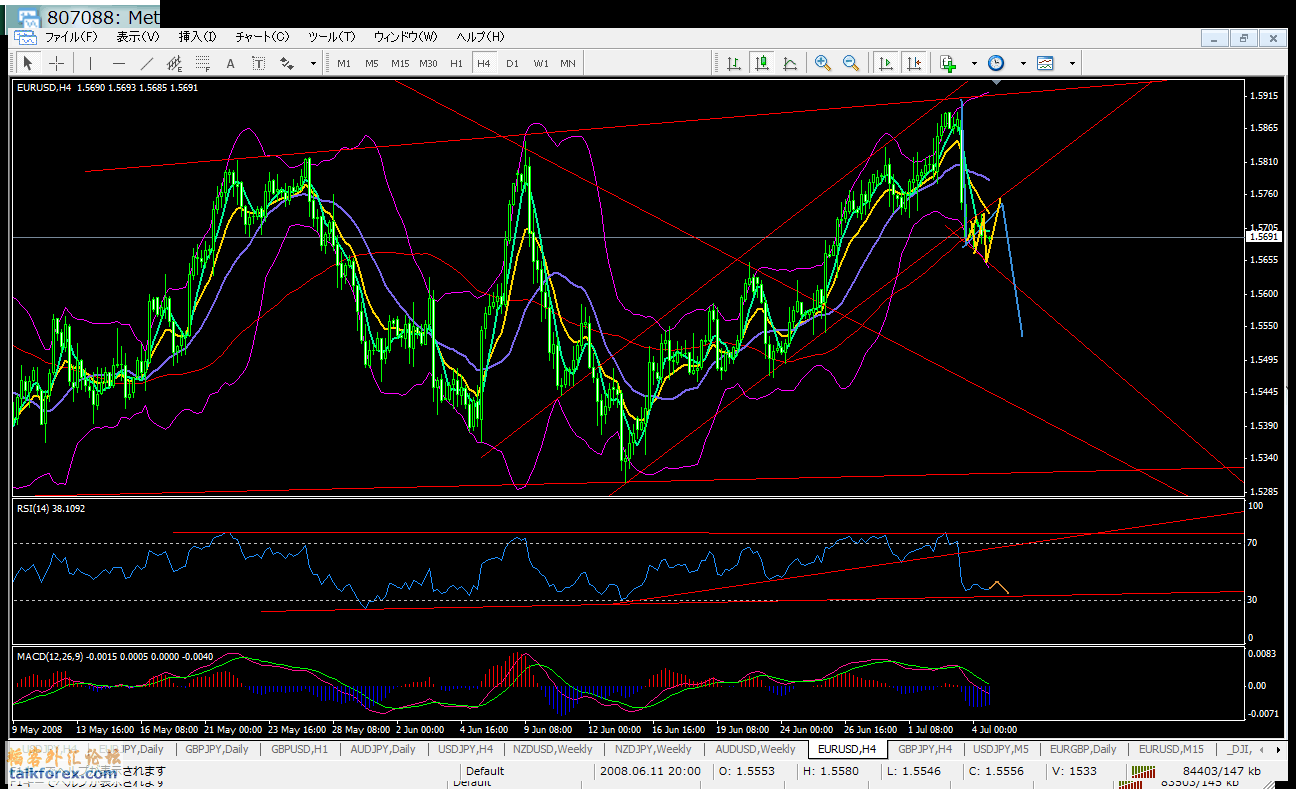Pick the Horizontal Line drawing tool
This screenshot has width=1296, height=789.
pos(119,63)
